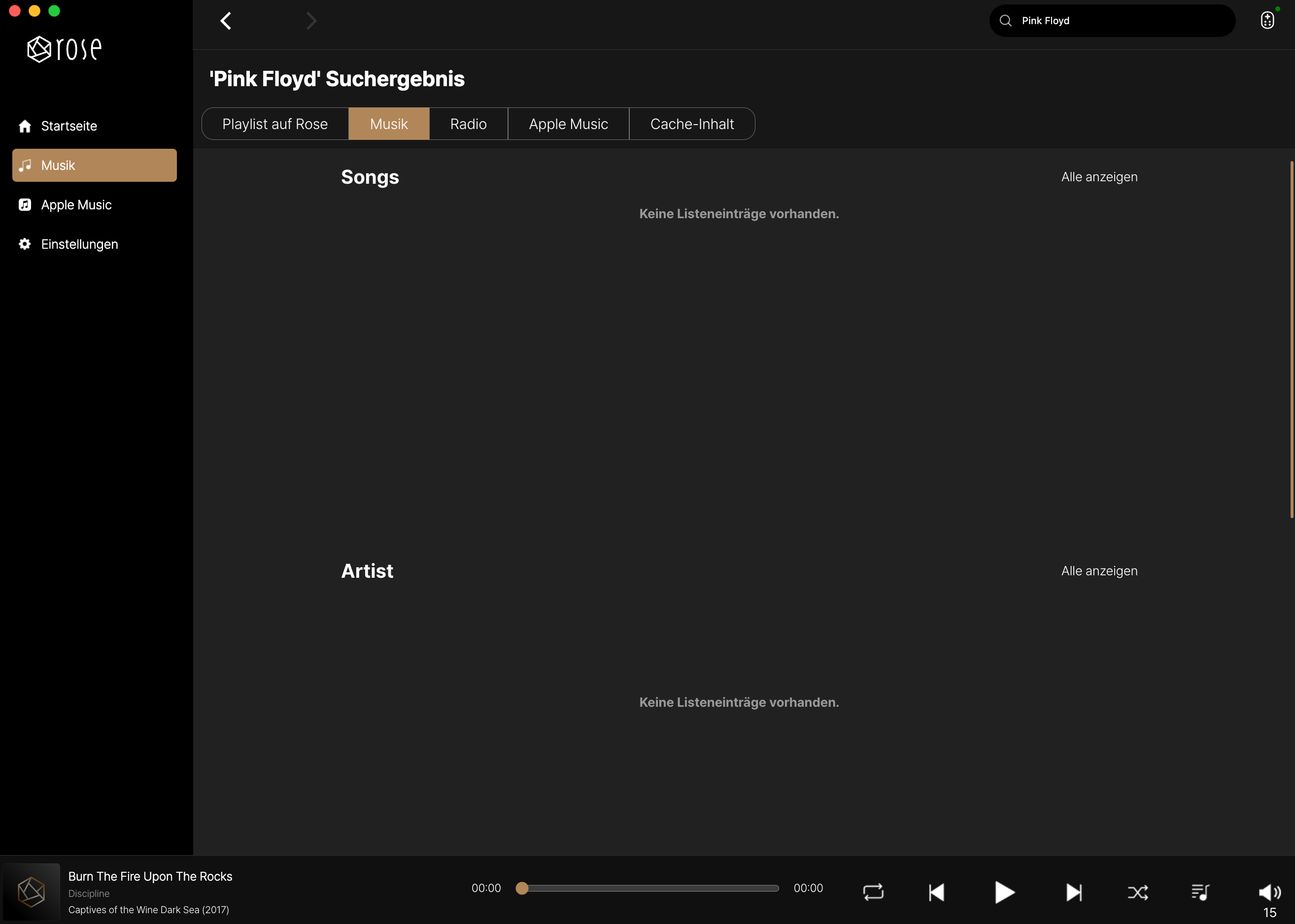Click the elapsed time 00:00 label

pyautogui.click(x=486, y=888)
